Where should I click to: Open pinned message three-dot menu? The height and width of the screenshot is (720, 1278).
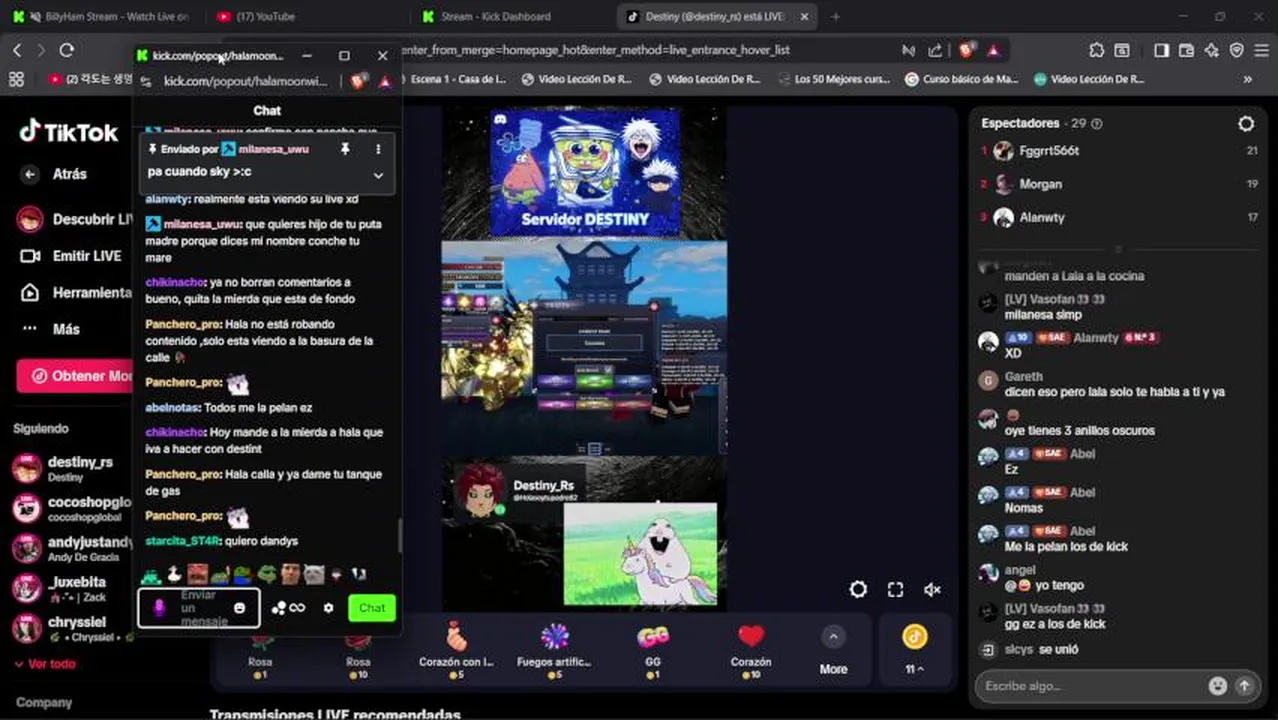point(378,149)
